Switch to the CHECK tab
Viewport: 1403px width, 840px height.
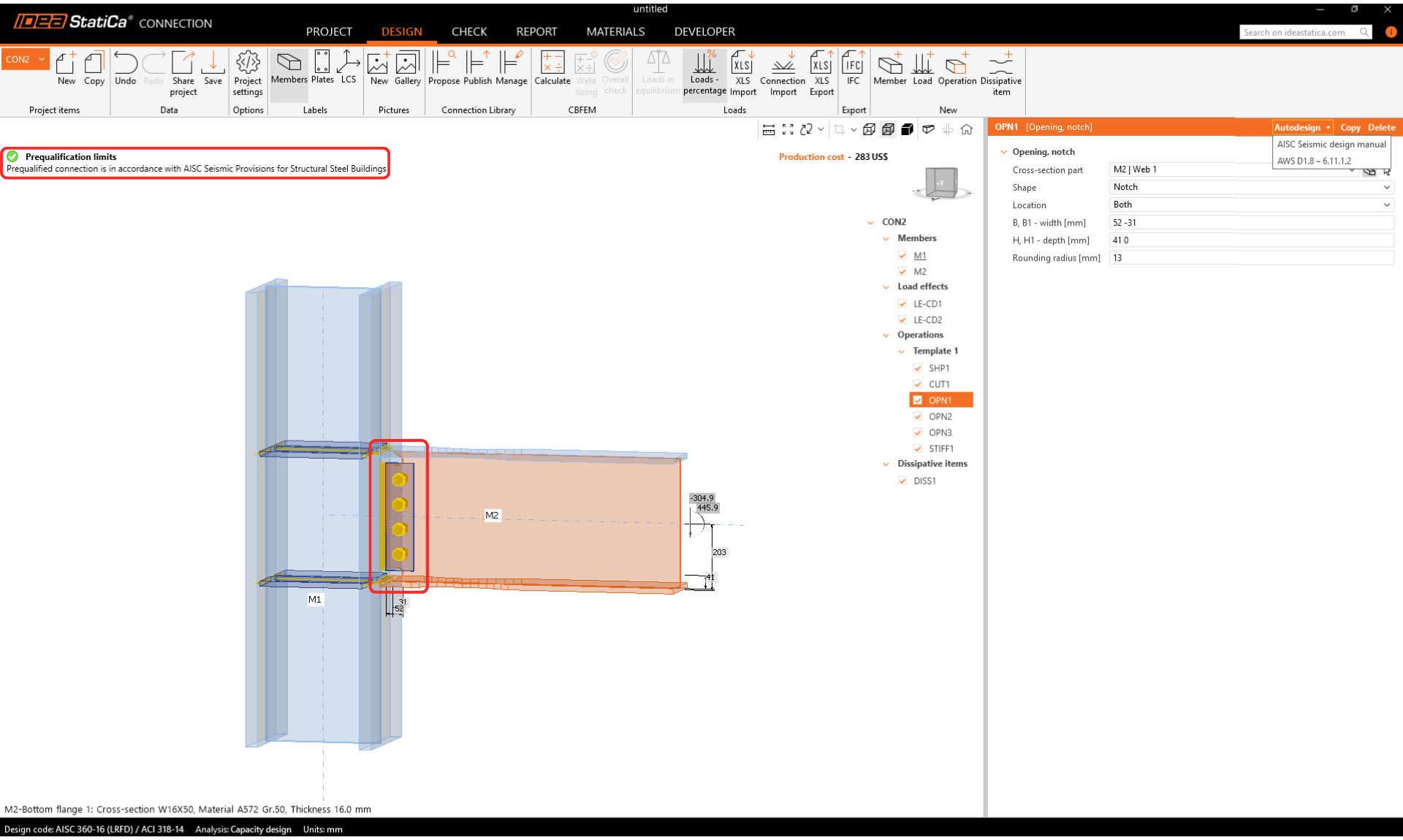pos(468,31)
